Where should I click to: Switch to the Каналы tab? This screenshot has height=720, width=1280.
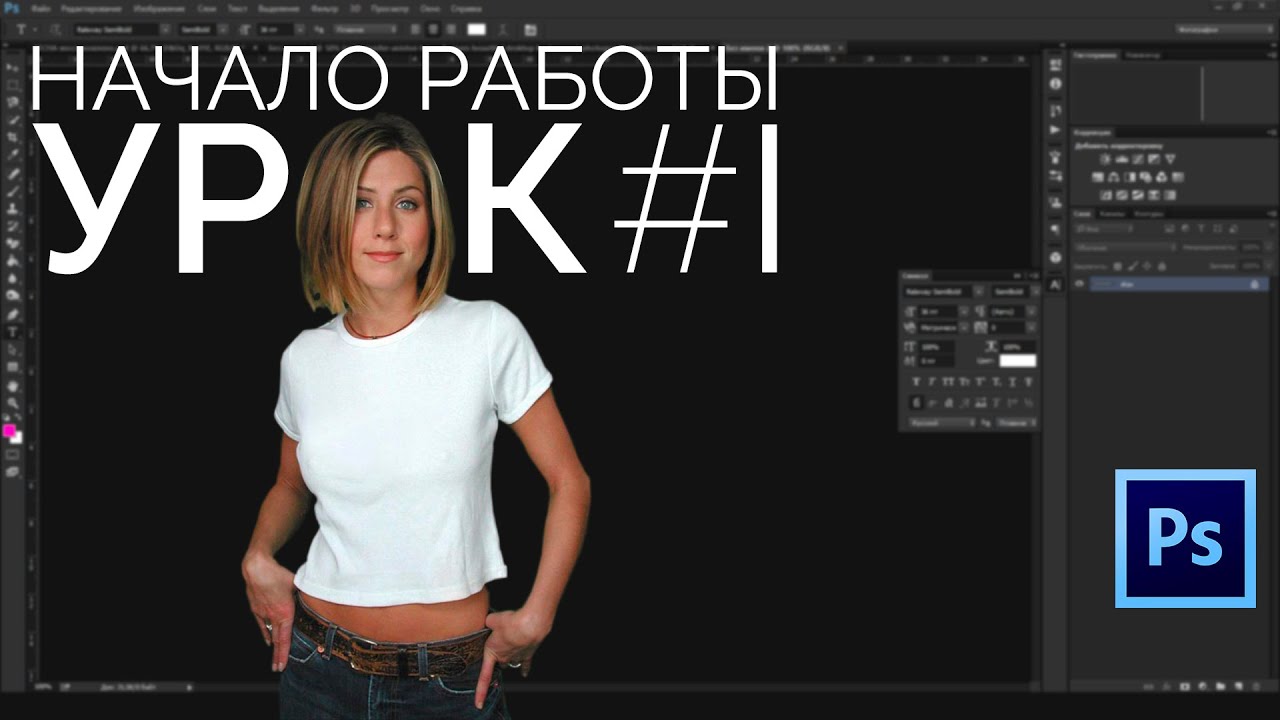1112,214
